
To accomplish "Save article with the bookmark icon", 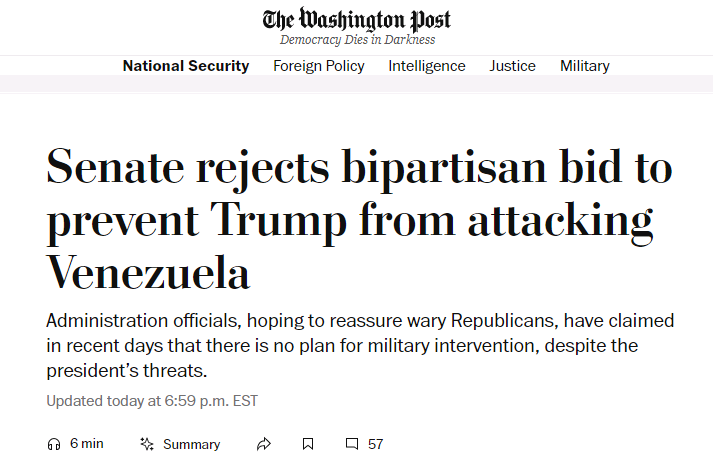I will [308, 444].
